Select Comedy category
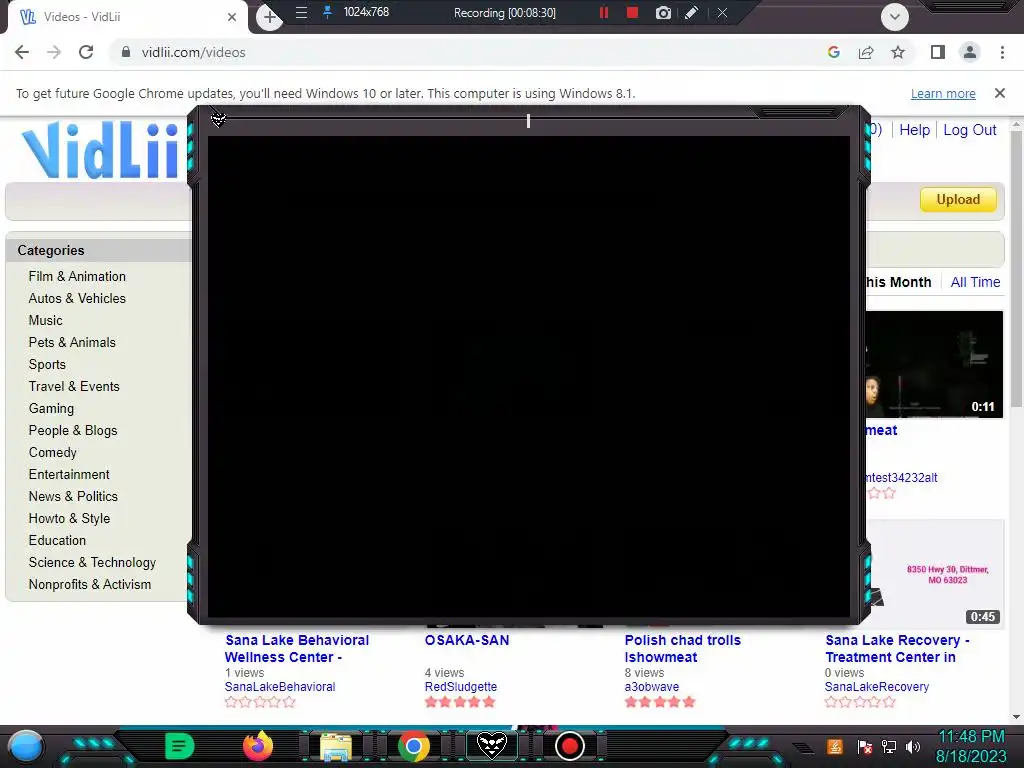The image size is (1024, 768). 52,453
